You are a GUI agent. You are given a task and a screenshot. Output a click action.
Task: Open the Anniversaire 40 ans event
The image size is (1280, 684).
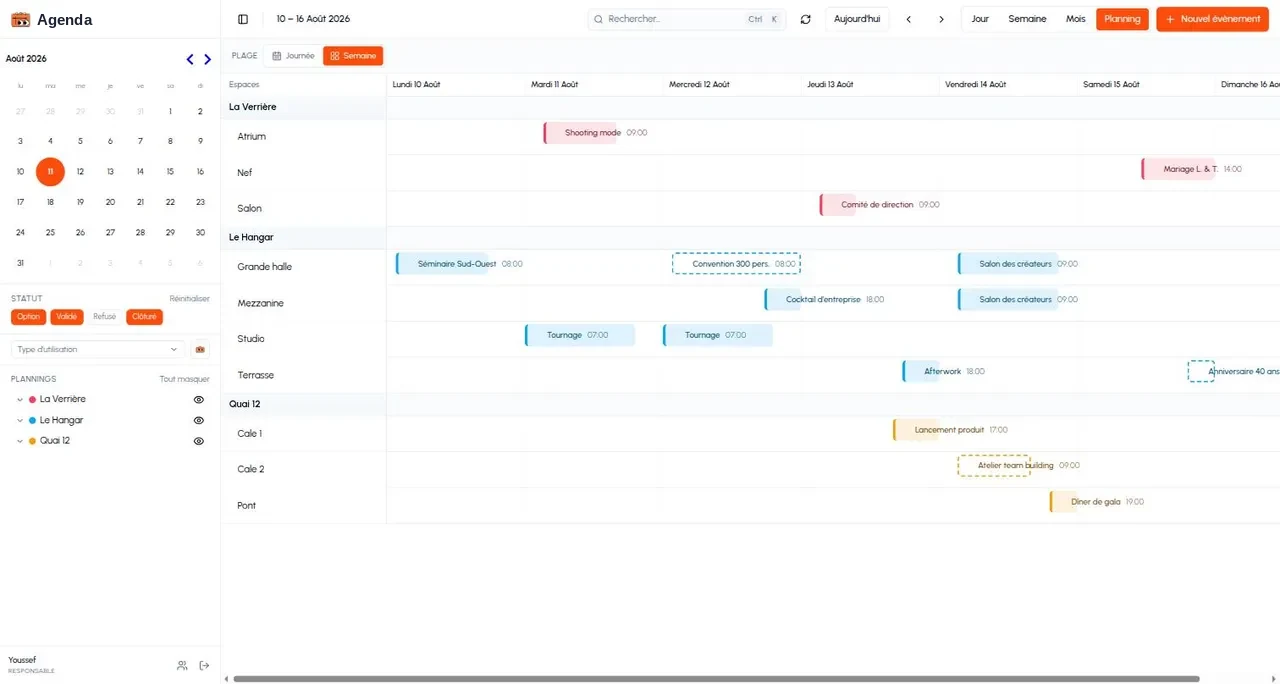[1201, 371]
